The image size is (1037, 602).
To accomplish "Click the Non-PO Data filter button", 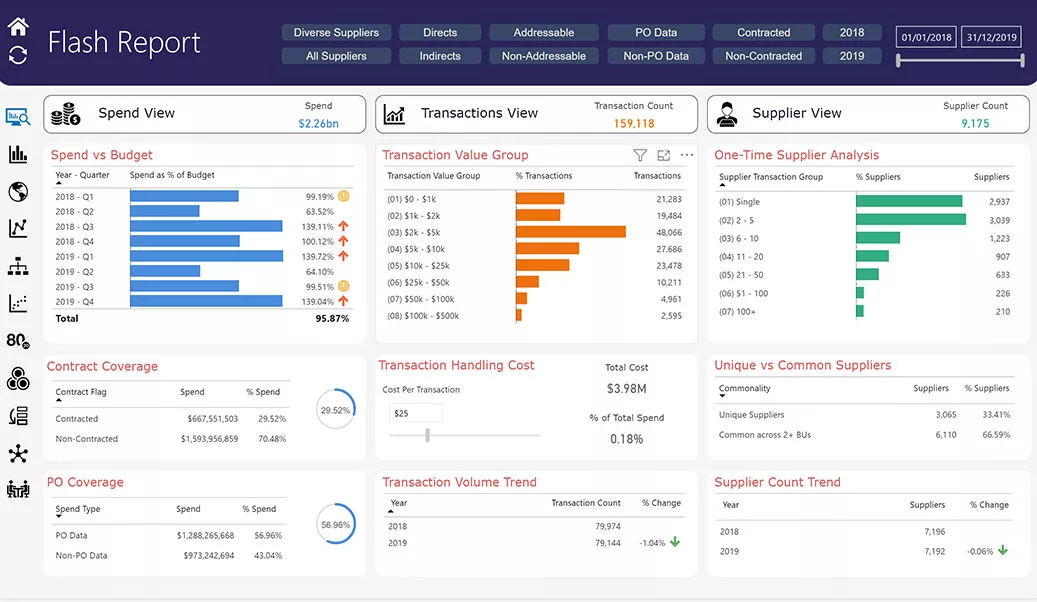I will coord(655,56).
